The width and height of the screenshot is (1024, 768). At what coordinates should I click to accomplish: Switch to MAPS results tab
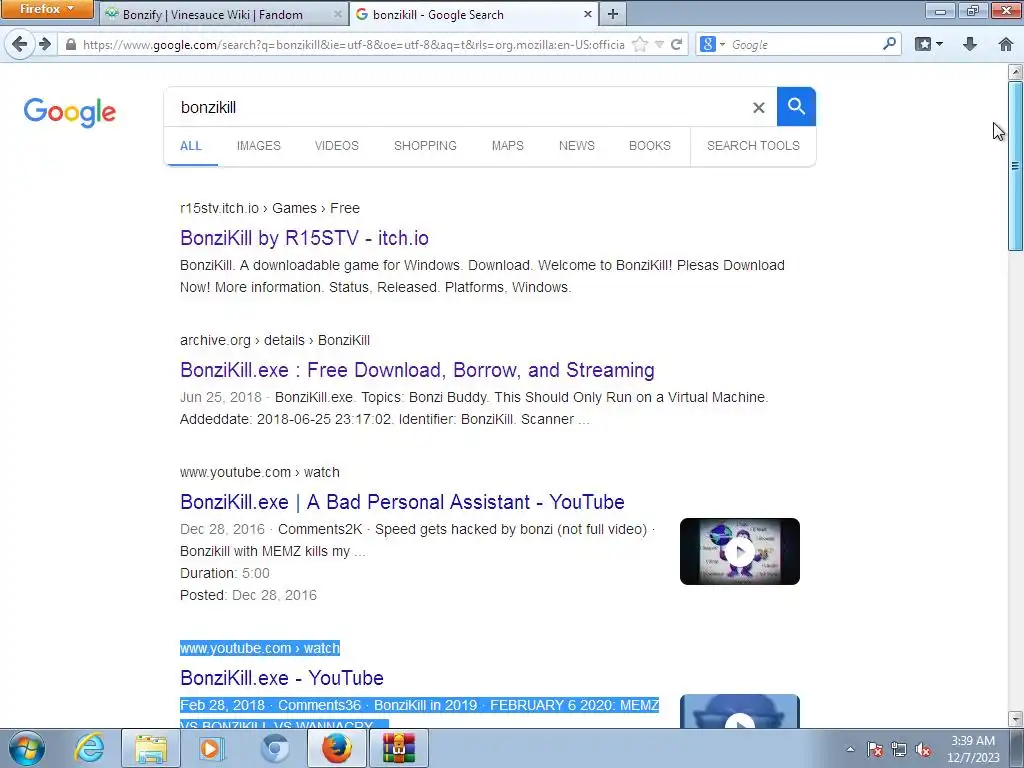tap(507, 146)
